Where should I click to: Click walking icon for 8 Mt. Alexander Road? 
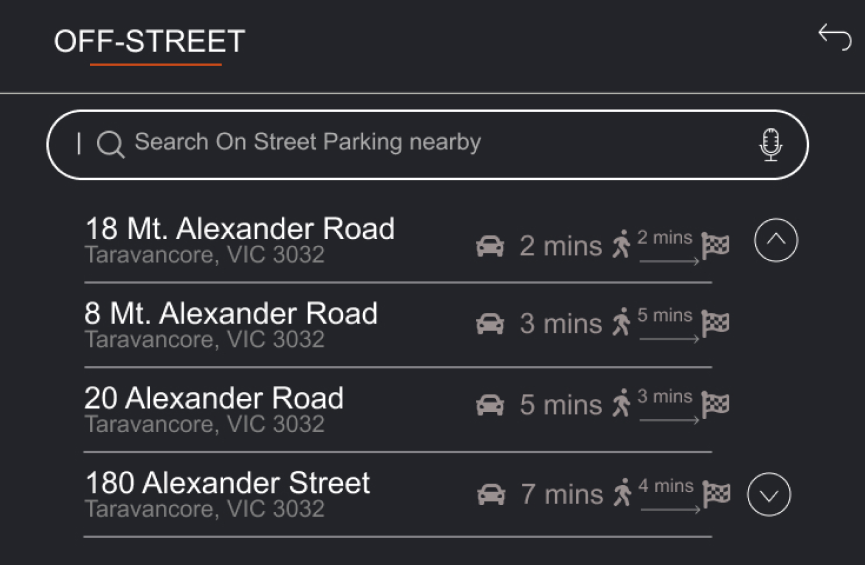click(622, 322)
